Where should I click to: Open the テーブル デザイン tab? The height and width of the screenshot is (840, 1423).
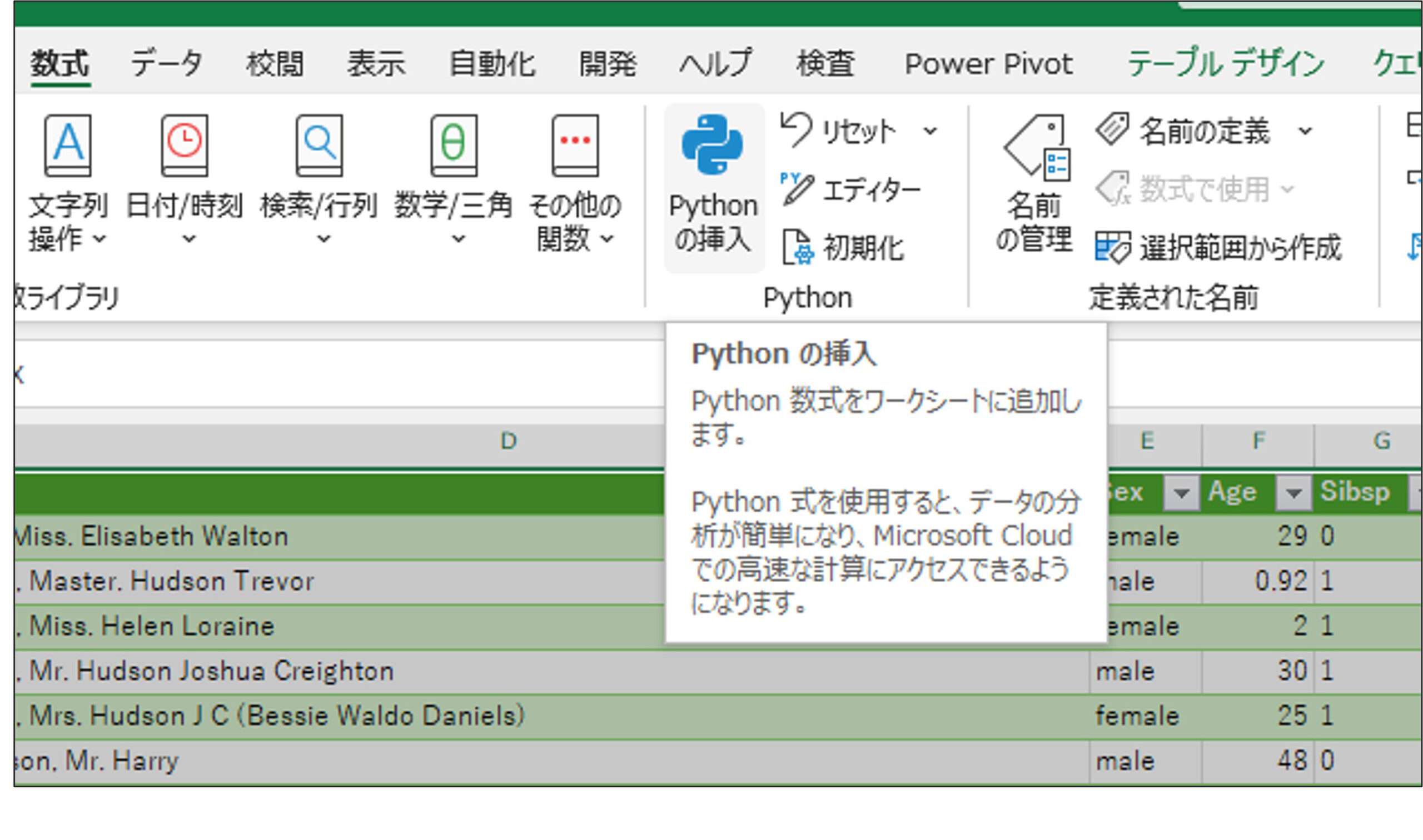point(1225,63)
